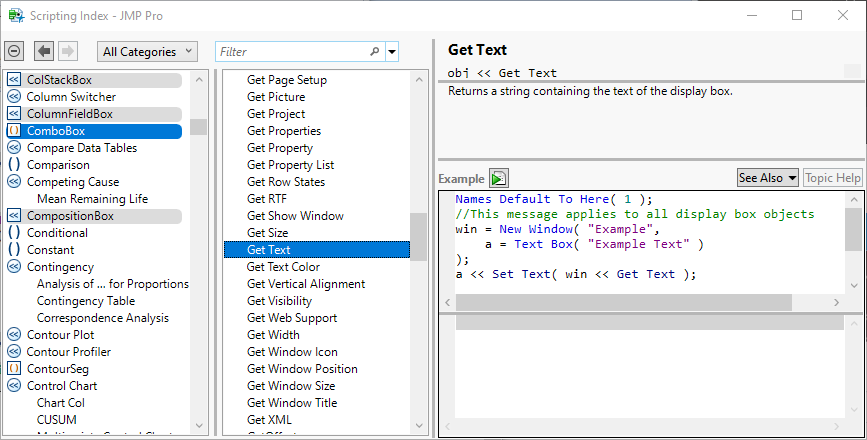The height and width of the screenshot is (440, 867).
Task: Click the search magnifier icon in Filter box
Action: (x=375, y=51)
